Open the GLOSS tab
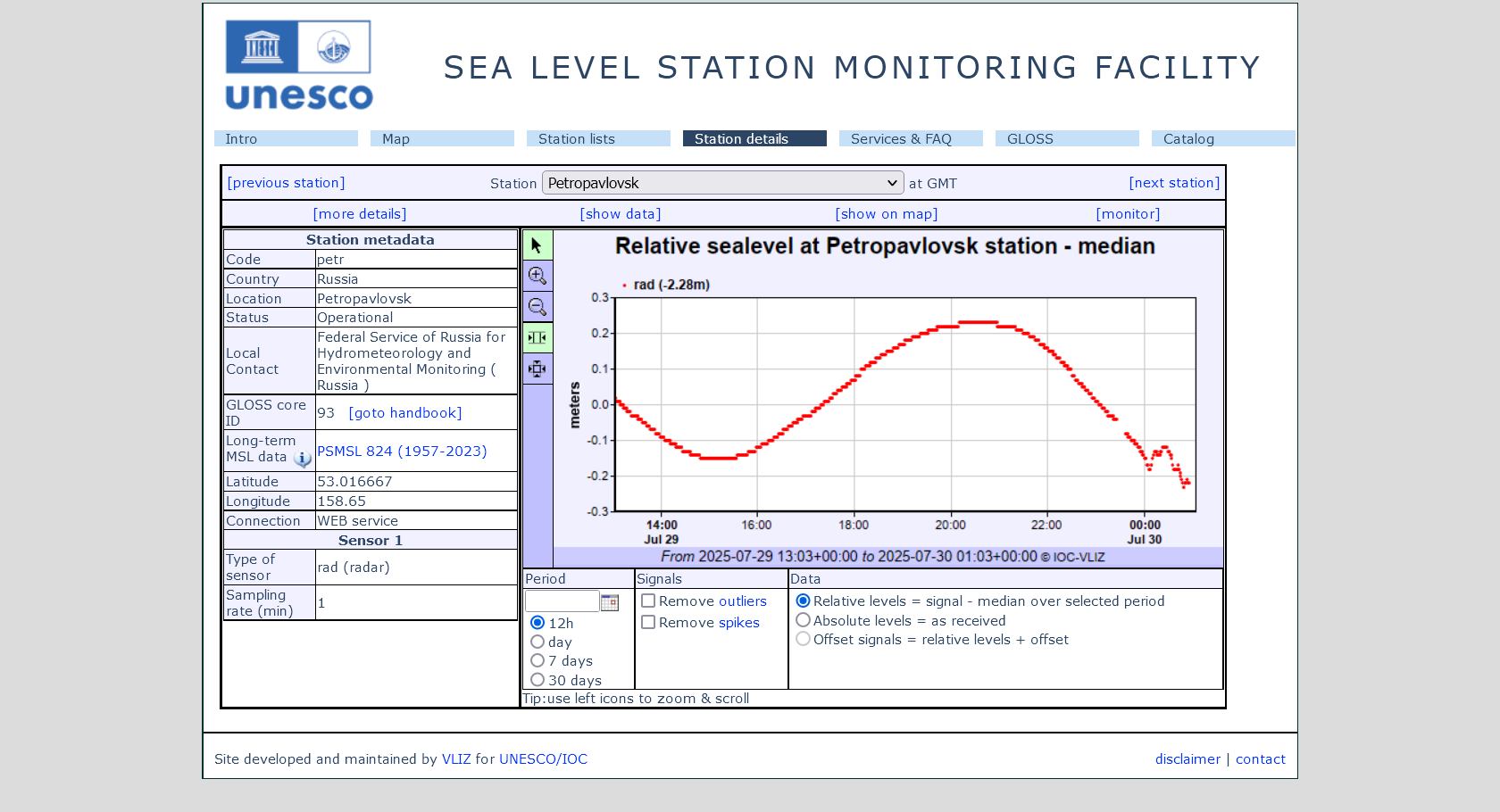 pos(1067,138)
